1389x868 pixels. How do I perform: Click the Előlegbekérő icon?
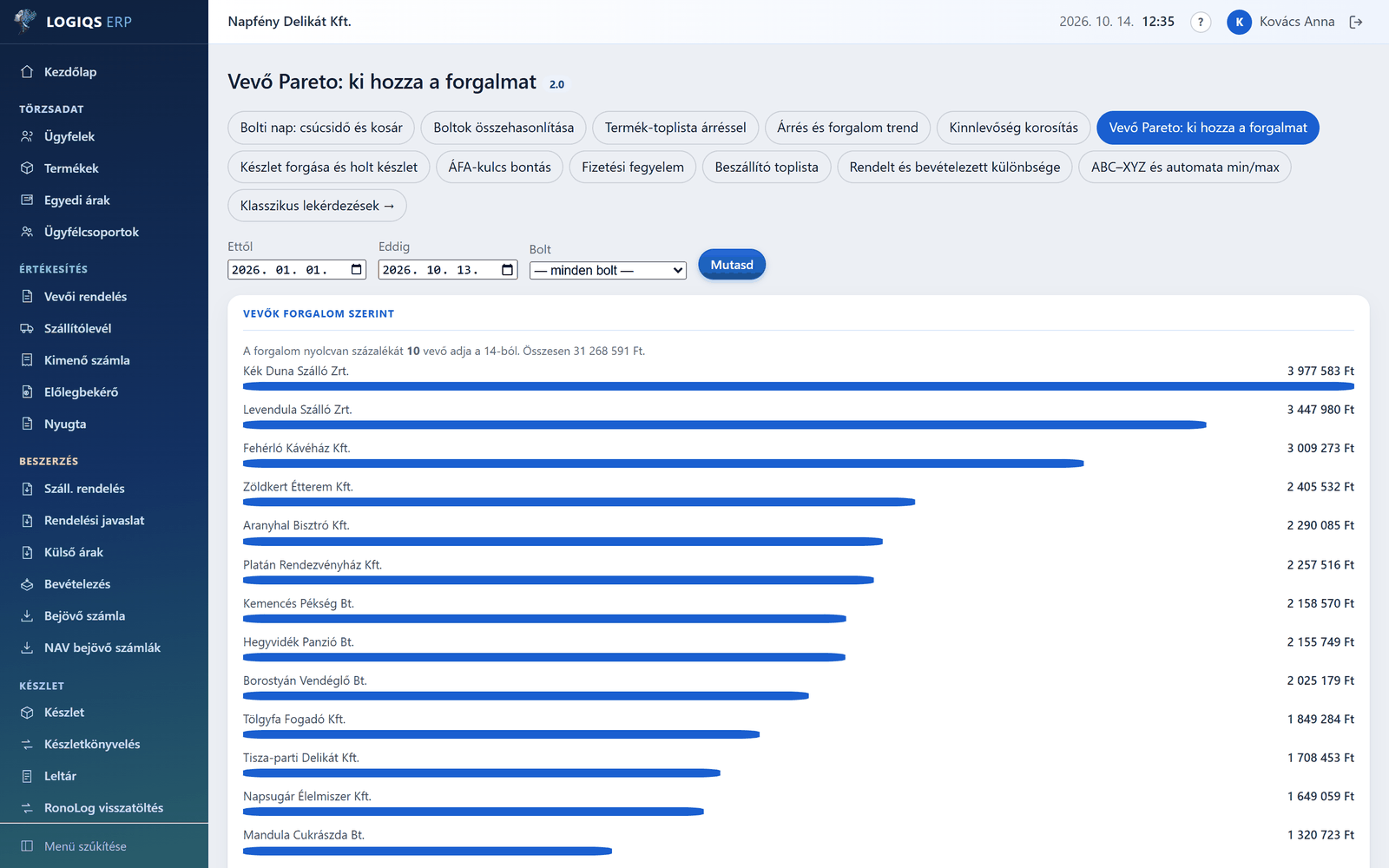coord(27,392)
